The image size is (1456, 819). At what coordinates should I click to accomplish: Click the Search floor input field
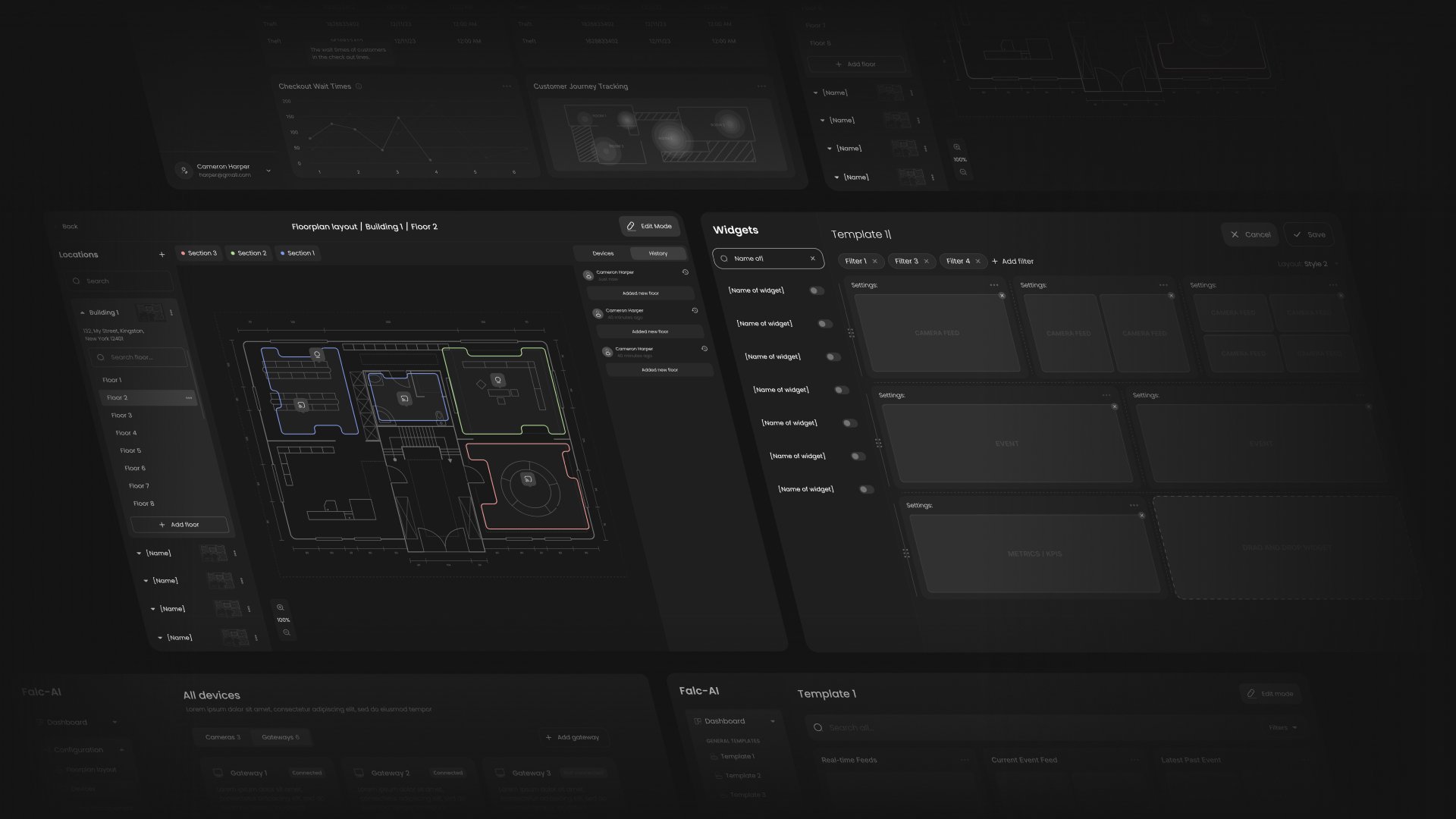138,357
